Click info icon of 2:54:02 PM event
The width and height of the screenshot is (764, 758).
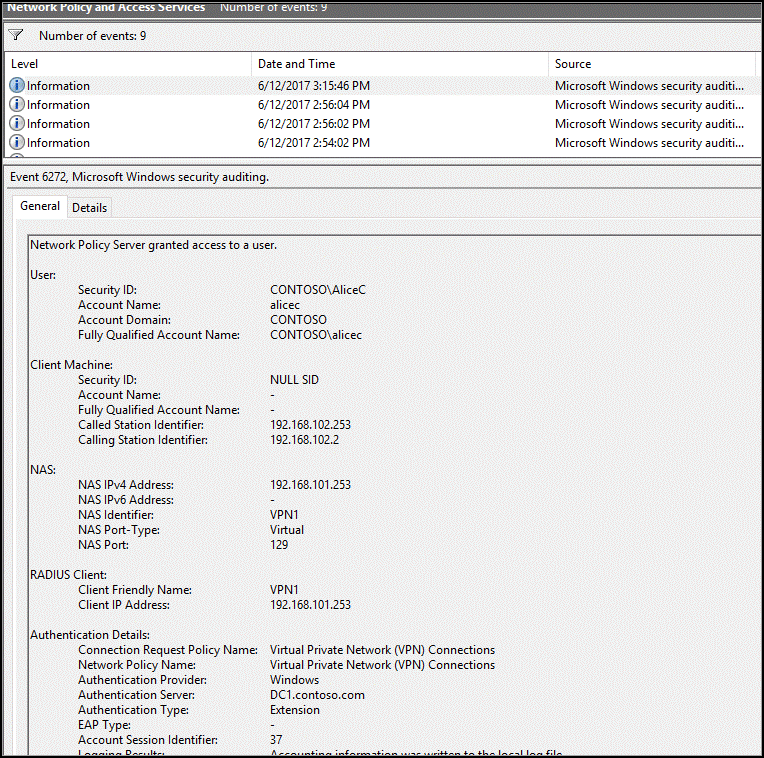click(x=17, y=142)
